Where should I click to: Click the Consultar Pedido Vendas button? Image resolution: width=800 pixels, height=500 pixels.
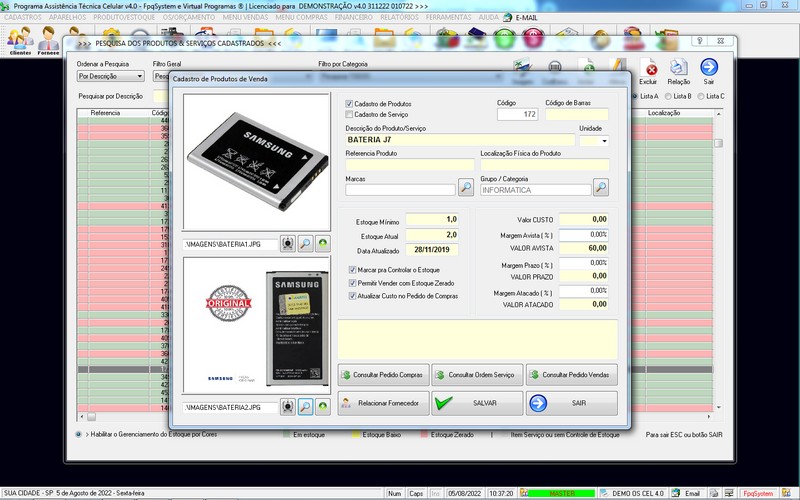(571, 375)
